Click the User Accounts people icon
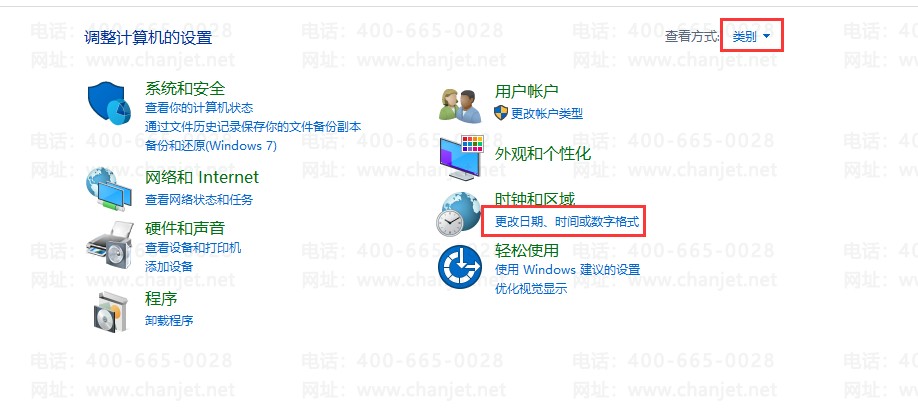Viewport: 918px width, 411px height. 460,105
